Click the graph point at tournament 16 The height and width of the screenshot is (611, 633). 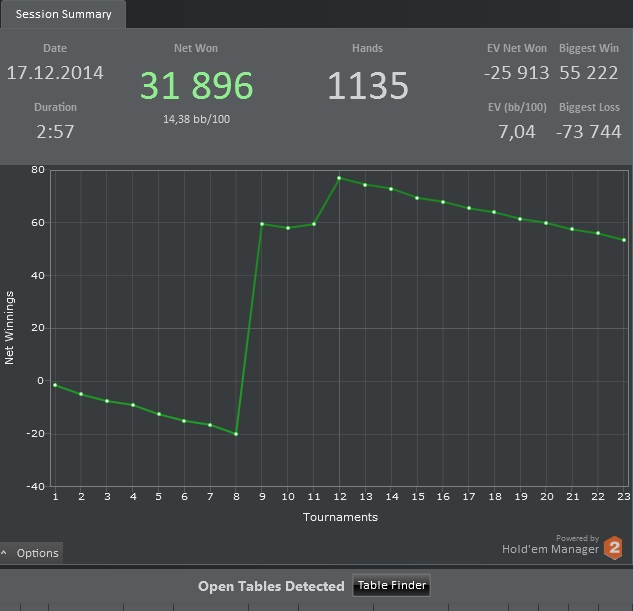click(x=443, y=202)
